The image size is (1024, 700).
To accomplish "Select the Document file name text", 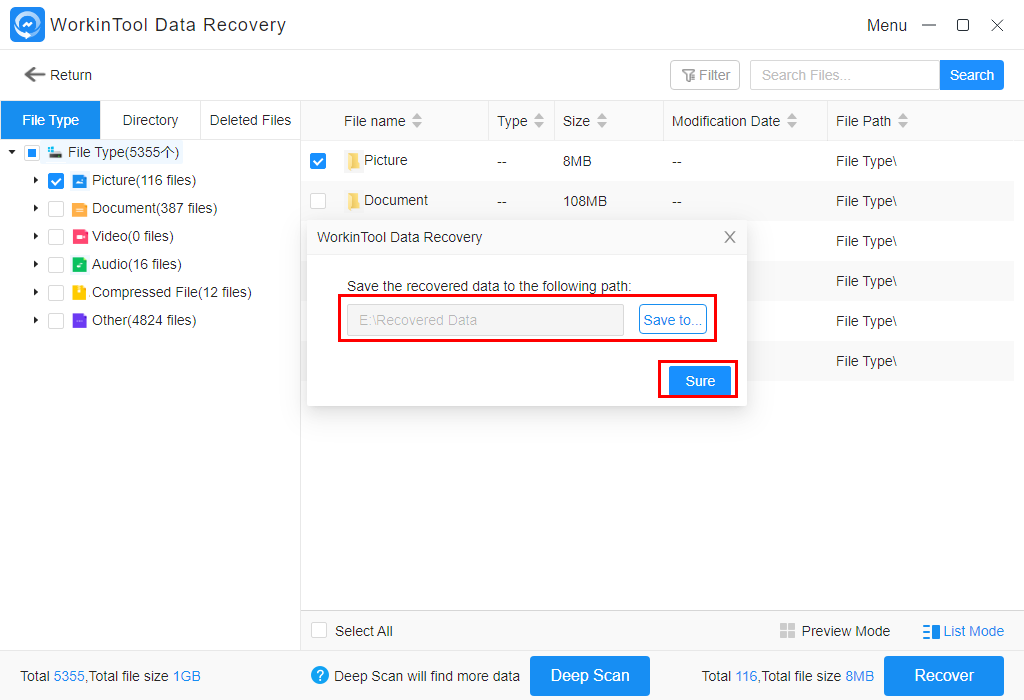I will click(396, 200).
